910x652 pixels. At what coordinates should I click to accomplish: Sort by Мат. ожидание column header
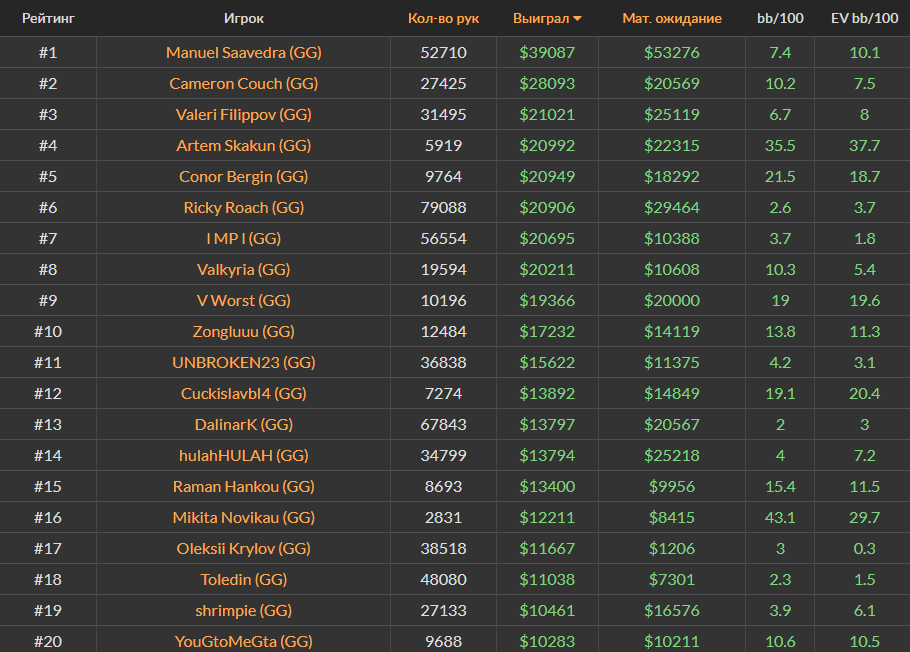tap(671, 18)
